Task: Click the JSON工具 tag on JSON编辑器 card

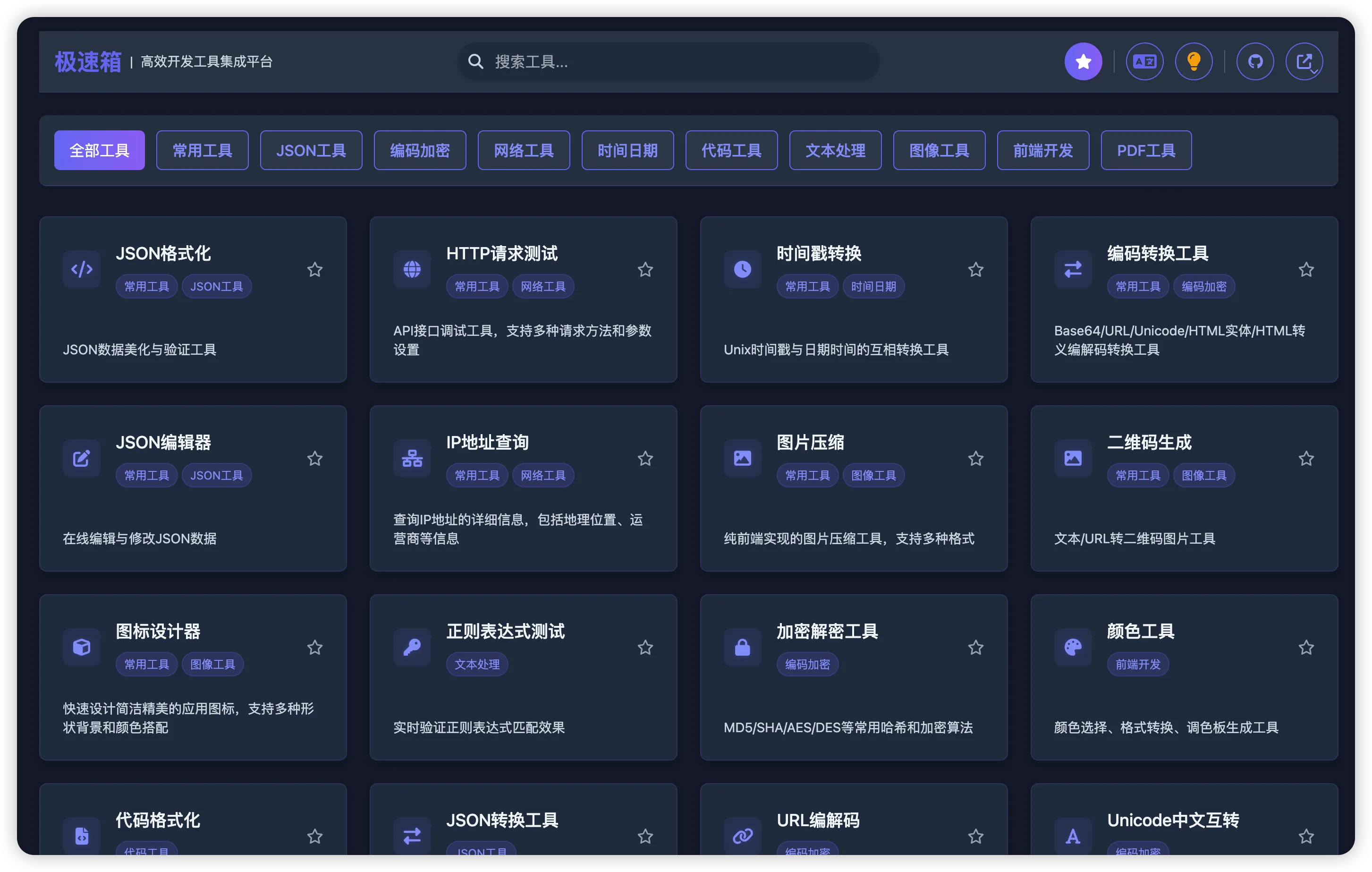Action: coord(217,475)
